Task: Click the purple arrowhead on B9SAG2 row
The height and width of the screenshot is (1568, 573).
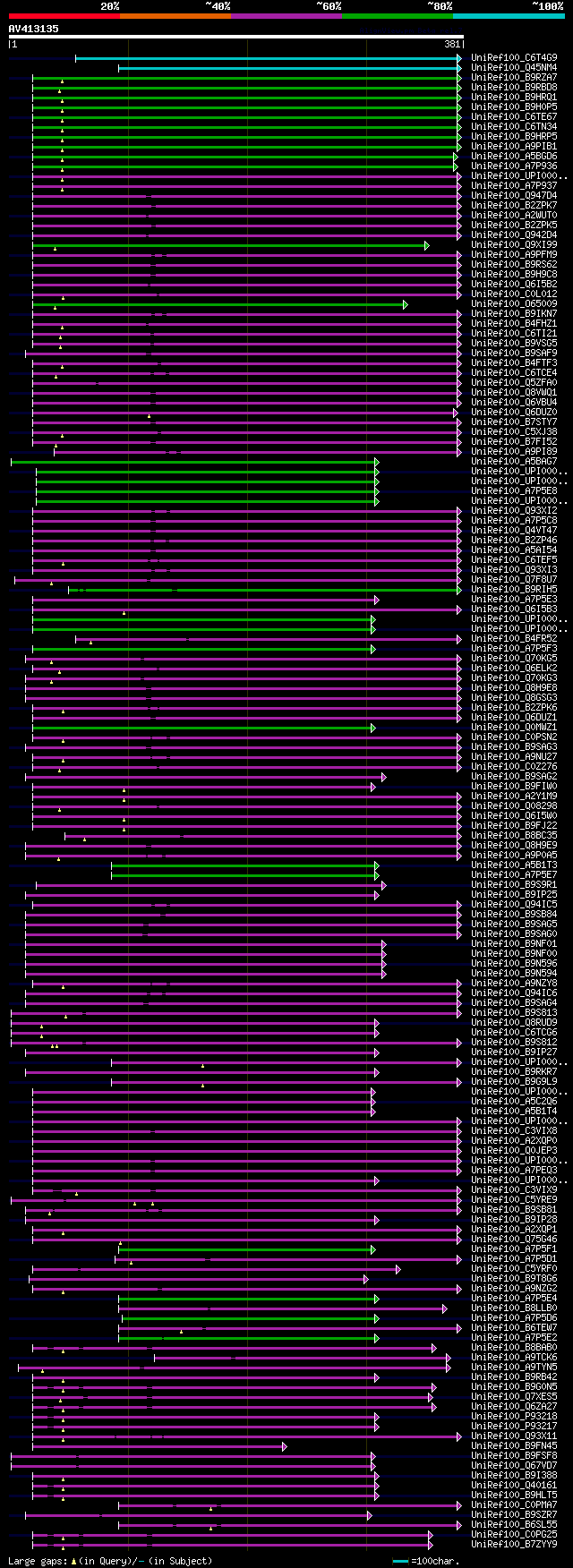Action: [x=384, y=777]
